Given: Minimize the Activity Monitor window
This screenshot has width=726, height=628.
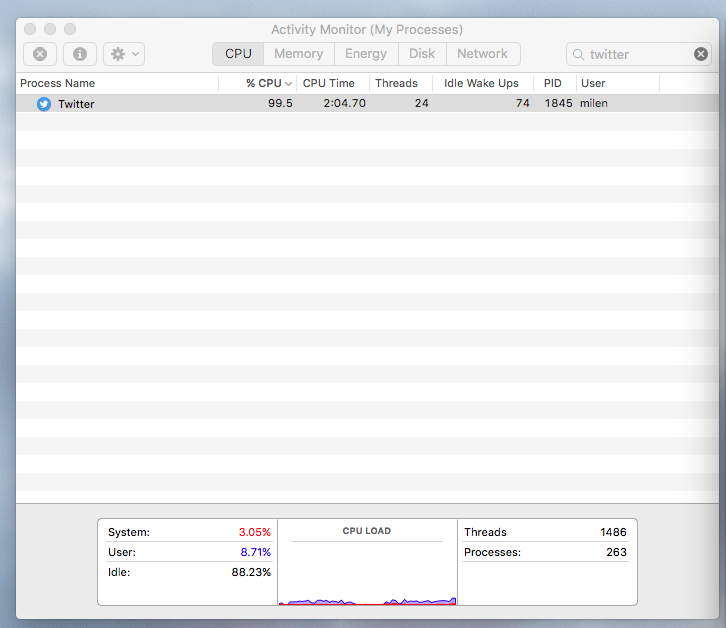Looking at the screenshot, I should click(x=50, y=29).
